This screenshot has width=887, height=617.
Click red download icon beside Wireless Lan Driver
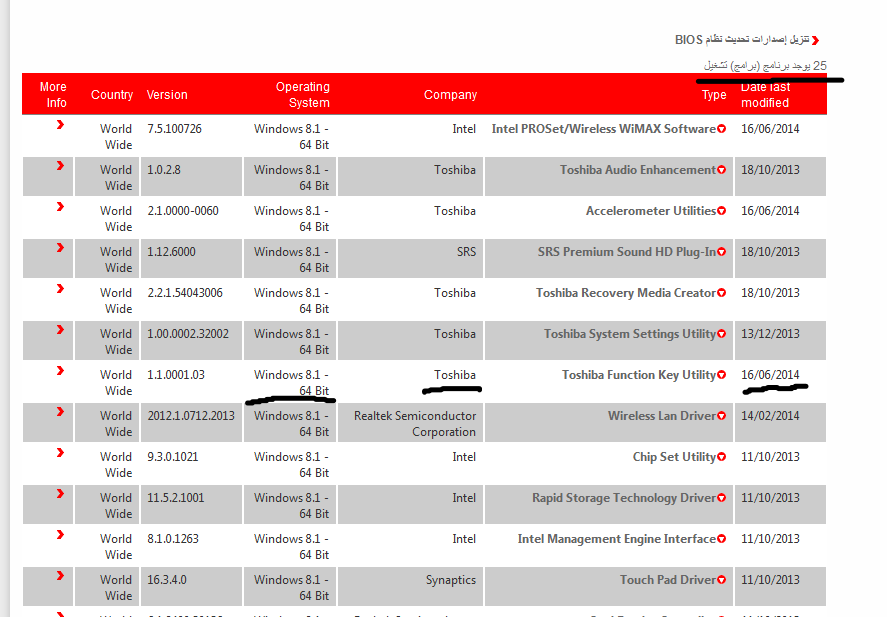click(x=721, y=416)
